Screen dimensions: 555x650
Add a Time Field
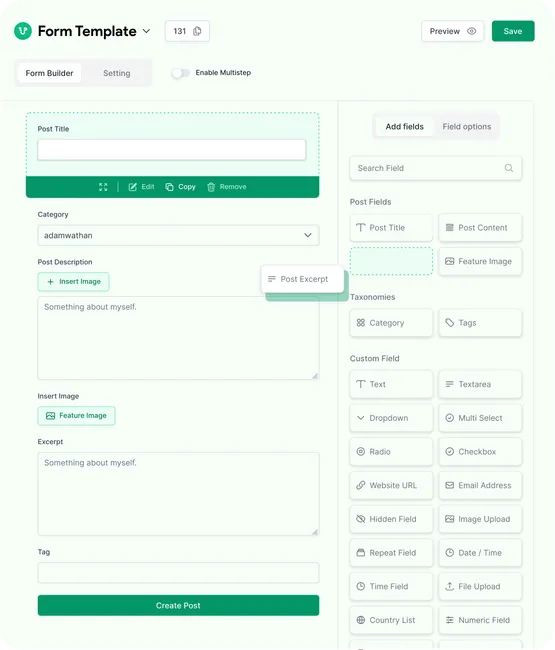pos(391,586)
